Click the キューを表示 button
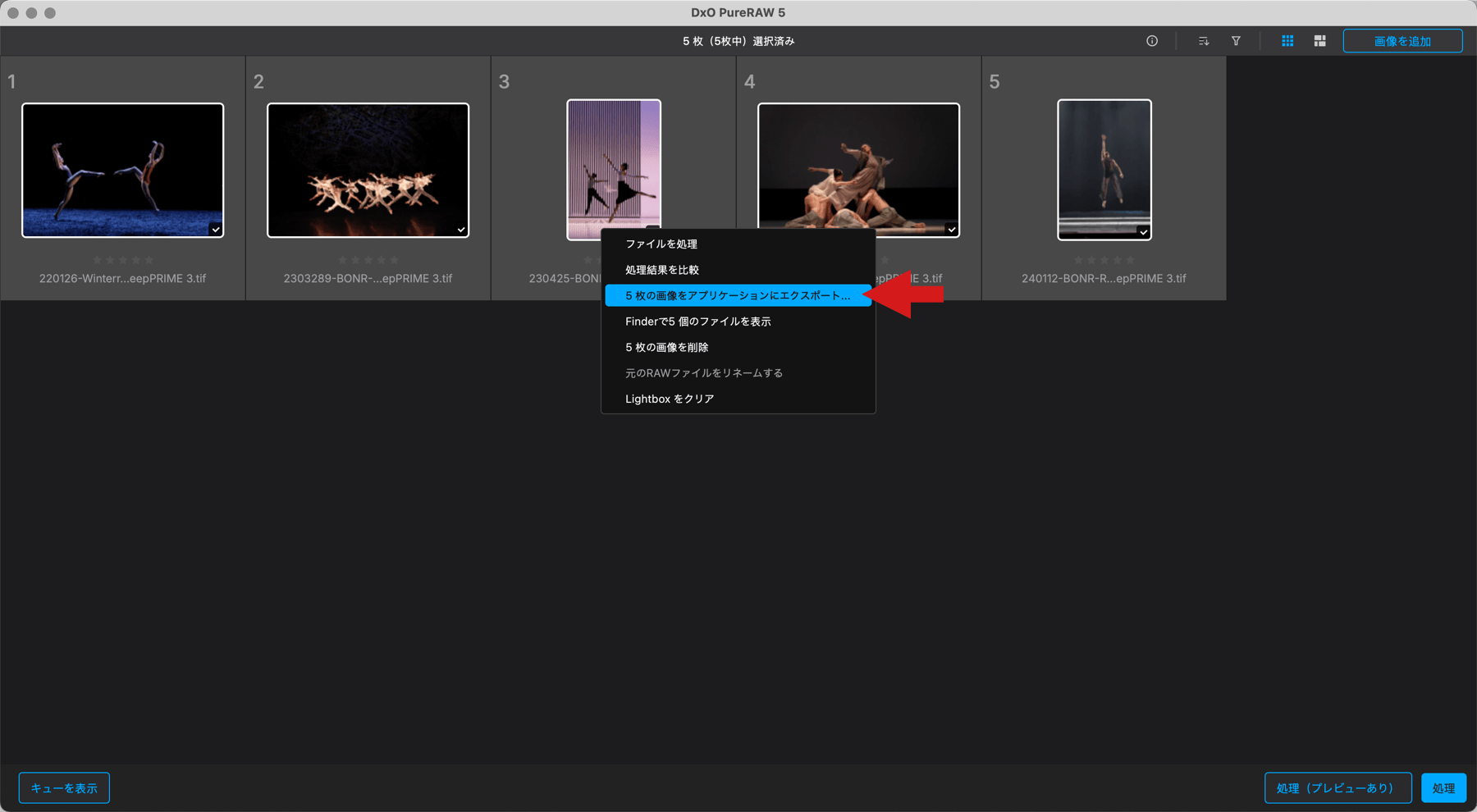 tap(64, 788)
